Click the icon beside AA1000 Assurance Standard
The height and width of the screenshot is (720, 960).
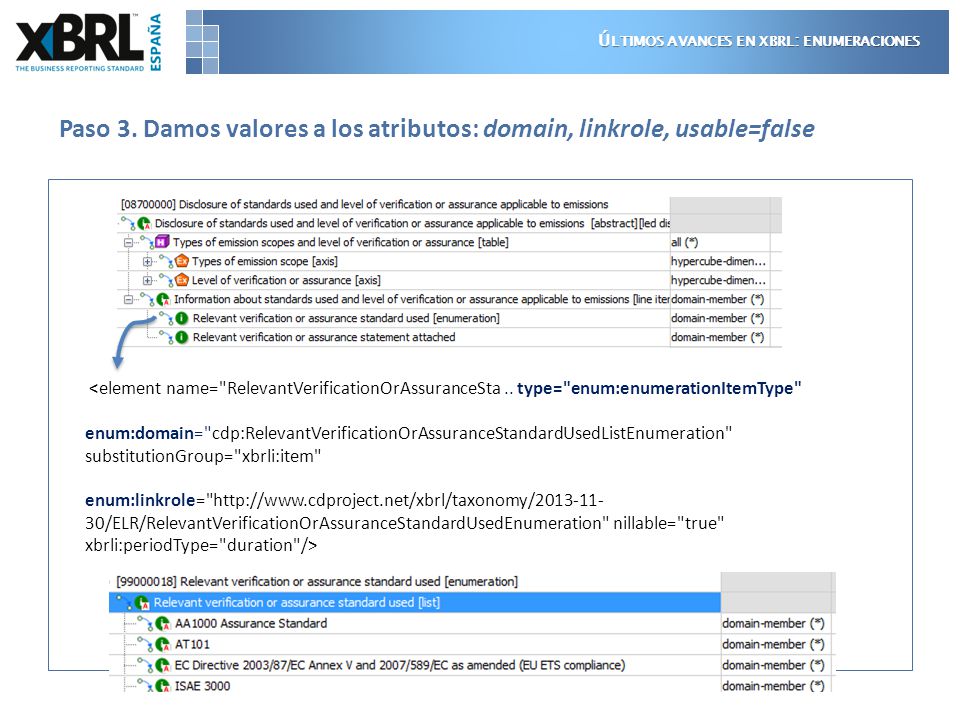[x=162, y=623]
